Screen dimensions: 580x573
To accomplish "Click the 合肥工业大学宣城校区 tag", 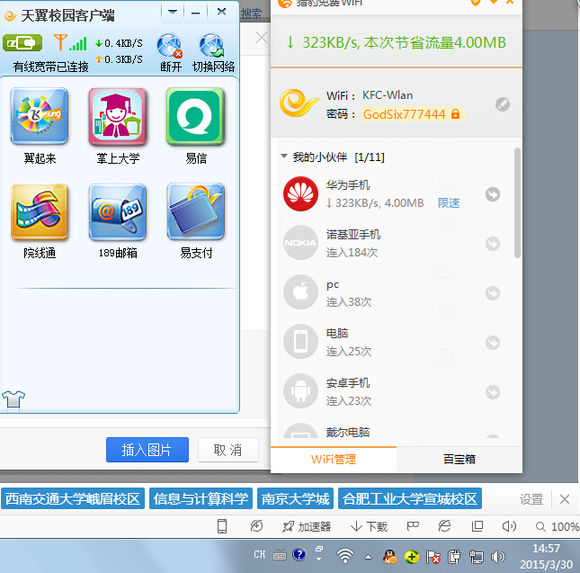I will (x=410, y=499).
